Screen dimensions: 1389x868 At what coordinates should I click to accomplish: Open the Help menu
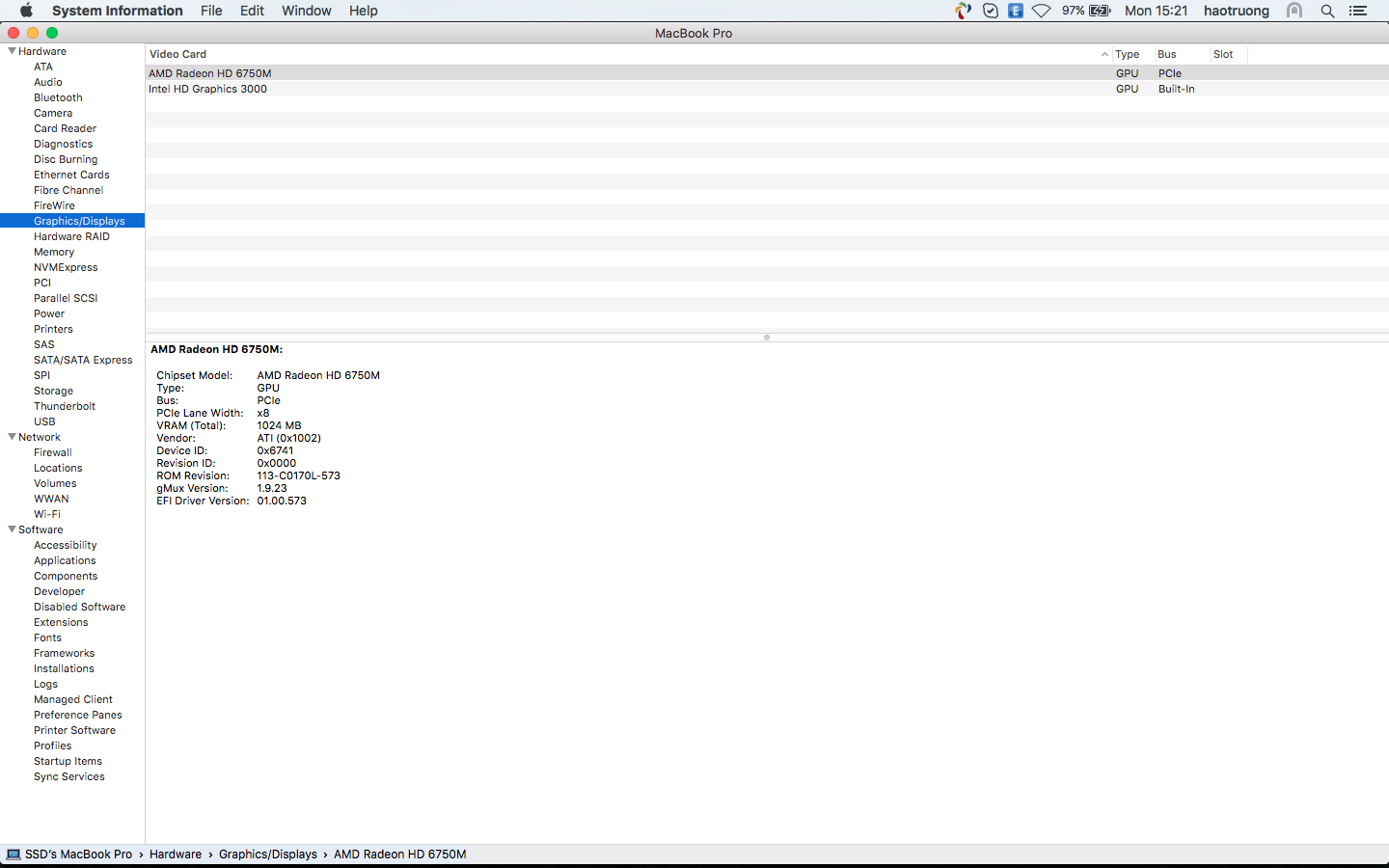pos(364,11)
